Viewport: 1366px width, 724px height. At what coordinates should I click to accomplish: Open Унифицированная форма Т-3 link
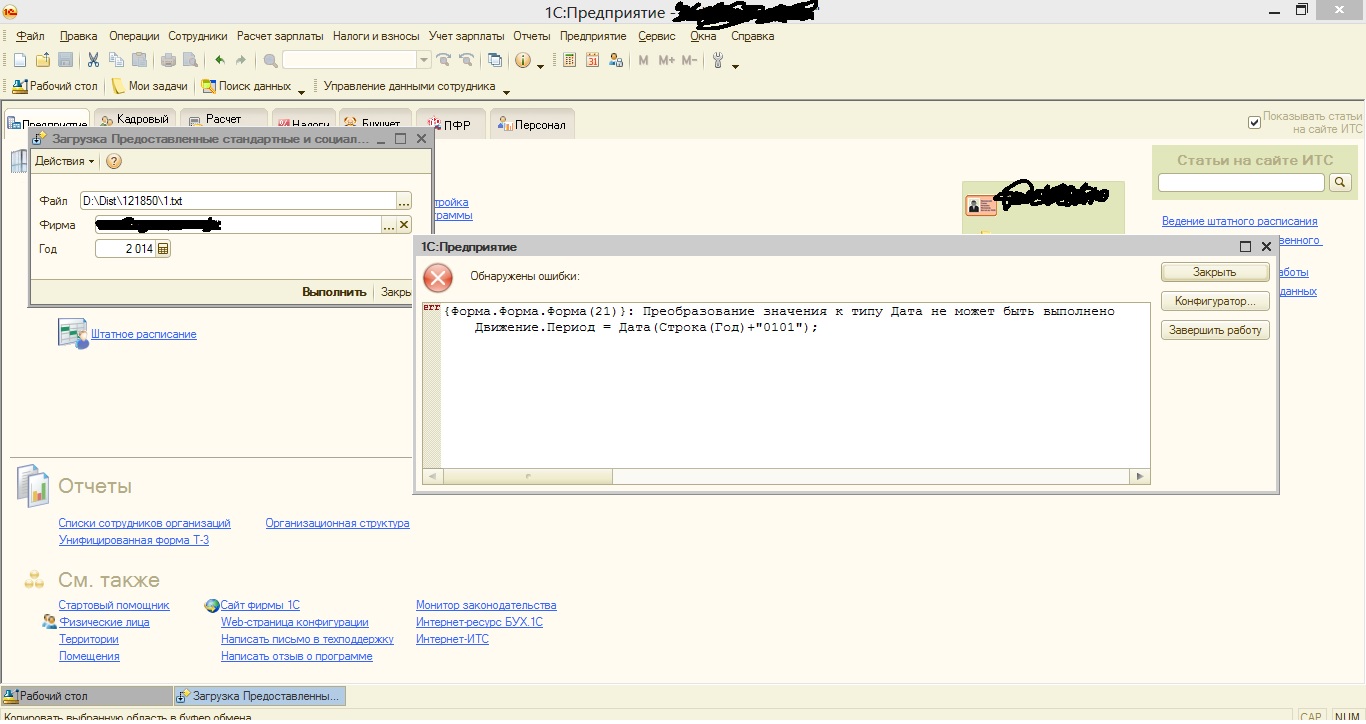coord(133,540)
